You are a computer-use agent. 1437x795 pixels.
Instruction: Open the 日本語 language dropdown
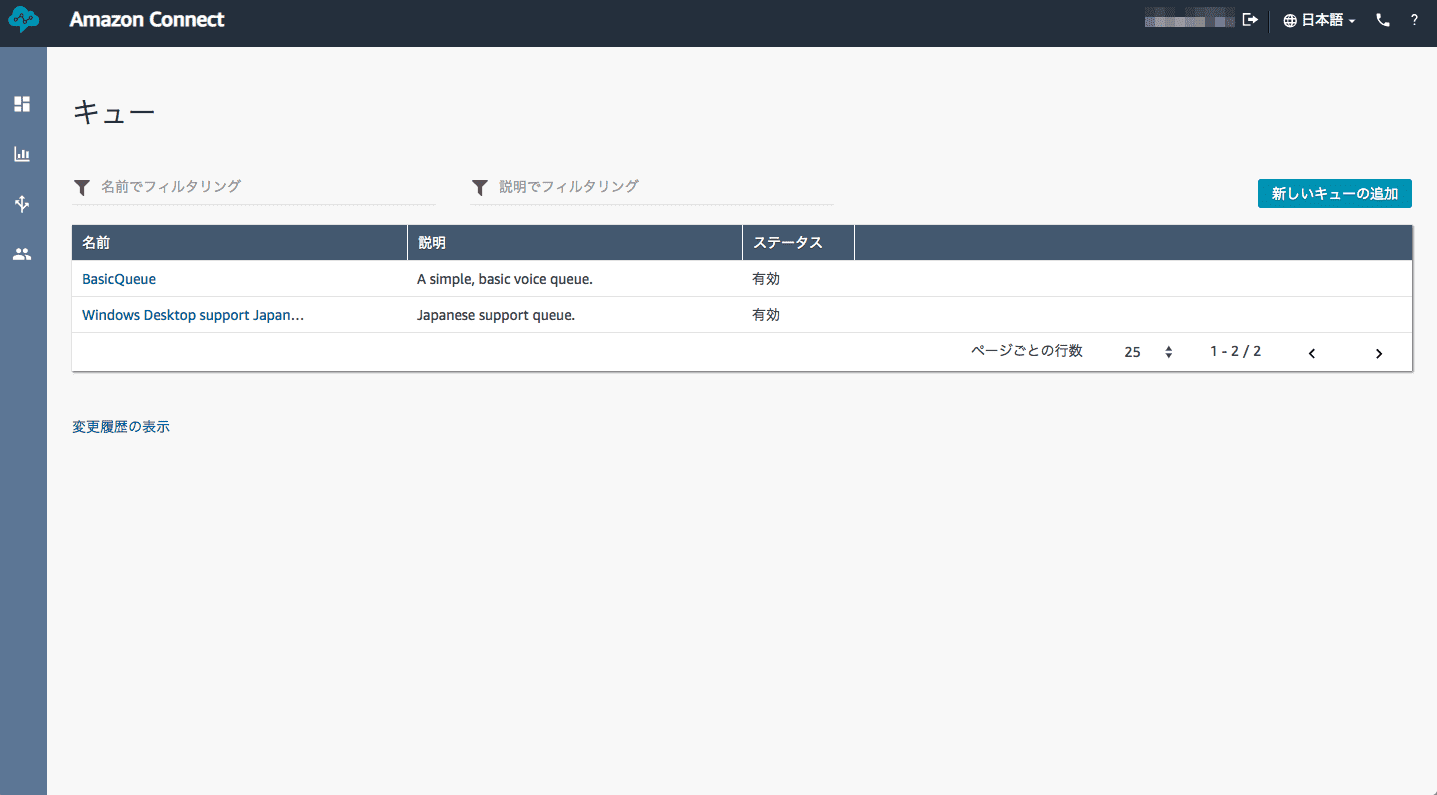(1319, 20)
